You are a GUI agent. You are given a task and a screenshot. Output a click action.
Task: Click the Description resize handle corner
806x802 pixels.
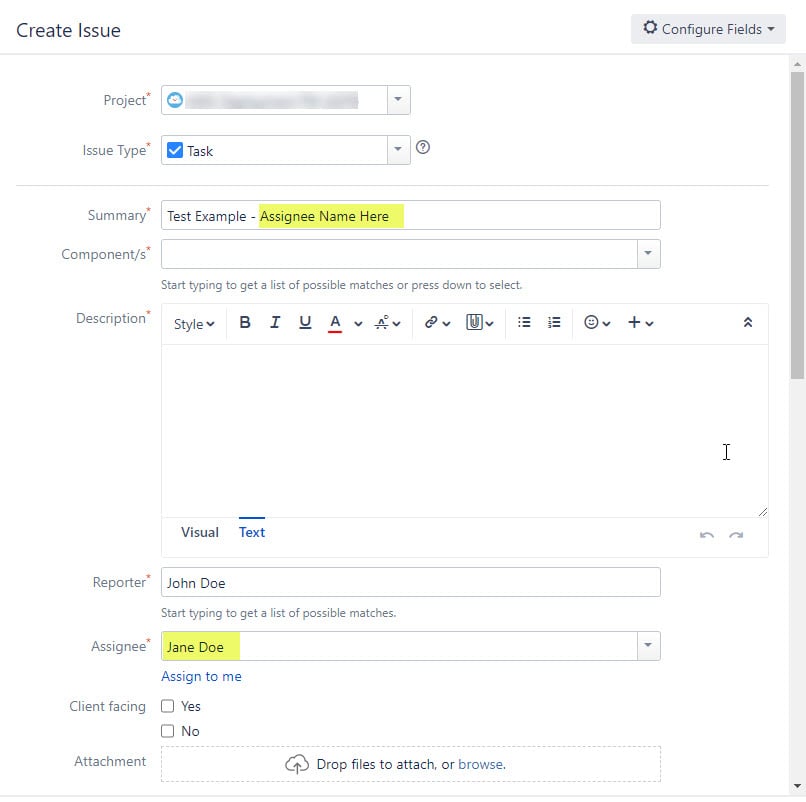[763, 512]
